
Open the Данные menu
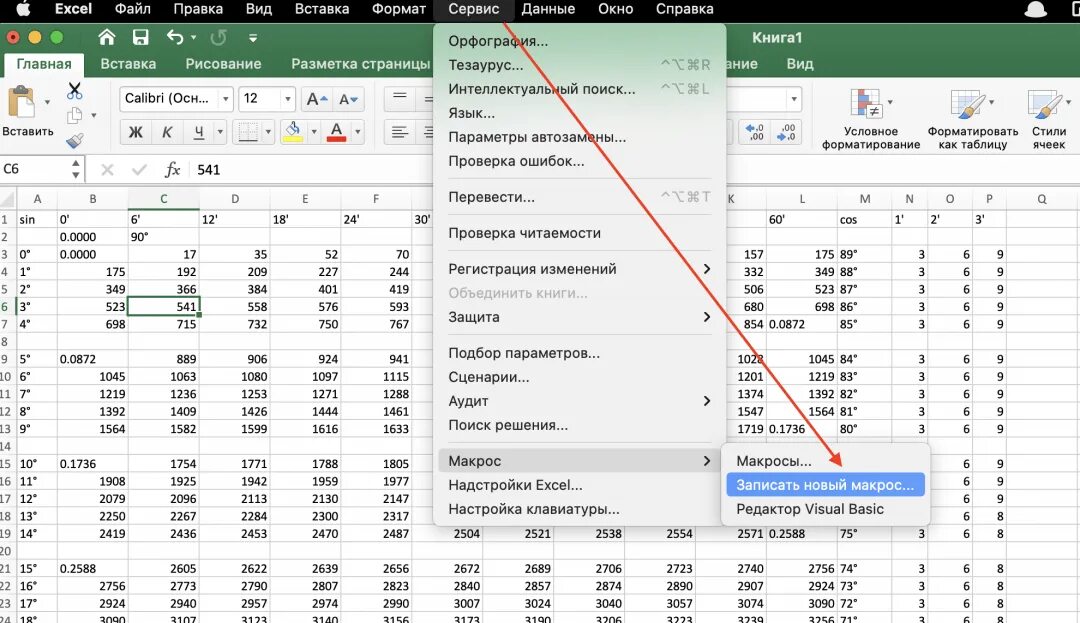click(x=546, y=8)
